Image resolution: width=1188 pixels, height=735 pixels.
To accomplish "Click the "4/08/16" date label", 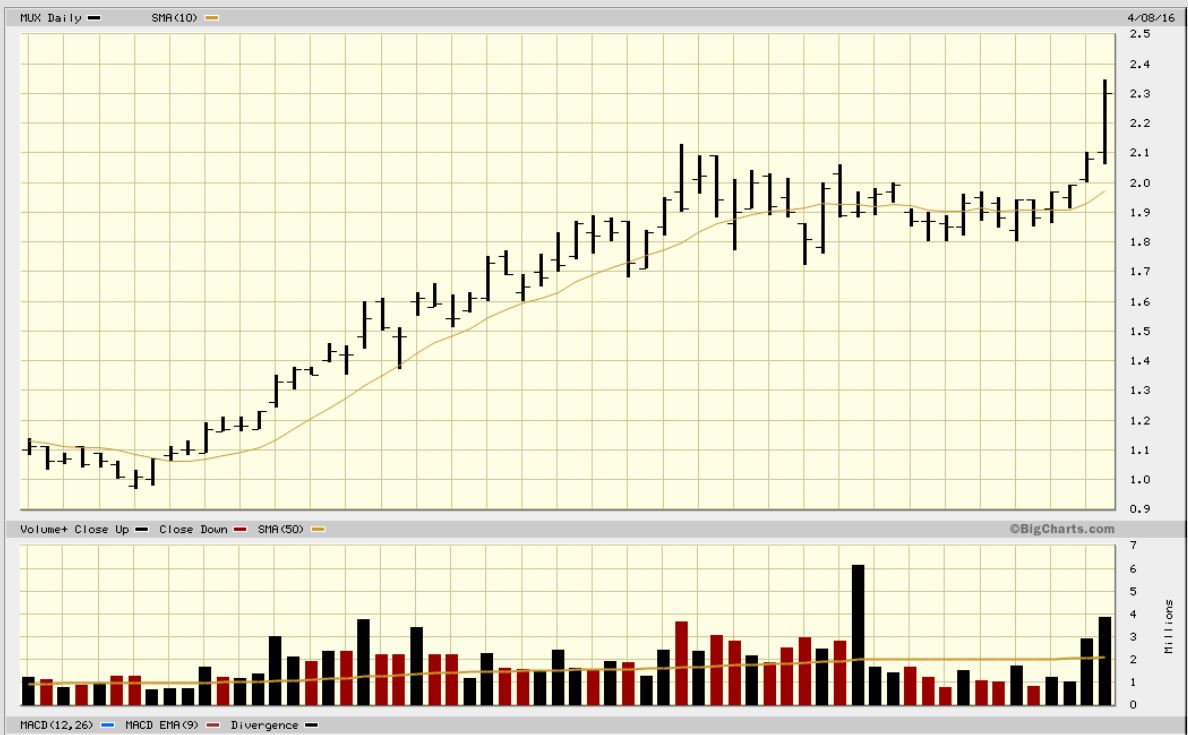I will 1152,17.
